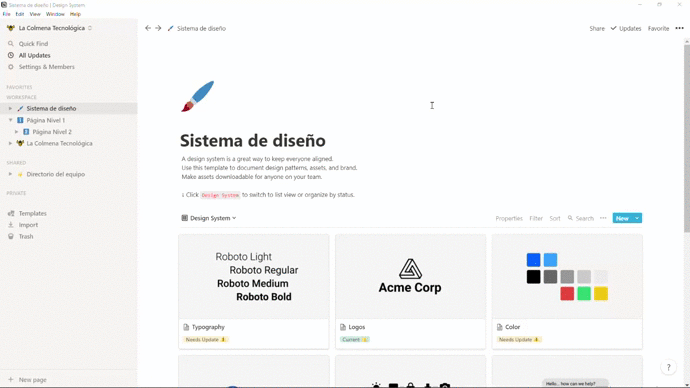The width and height of the screenshot is (690, 388).
Task: Open the Design System view dropdown
Action: tap(209, 218)
